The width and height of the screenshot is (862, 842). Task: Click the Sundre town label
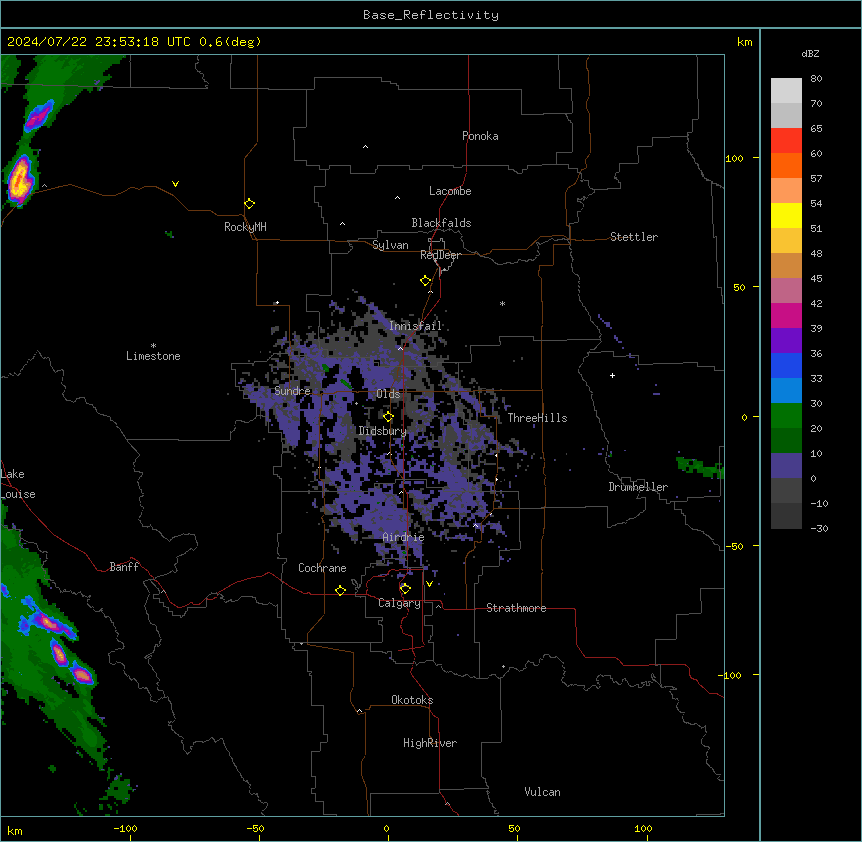[292, 391]
